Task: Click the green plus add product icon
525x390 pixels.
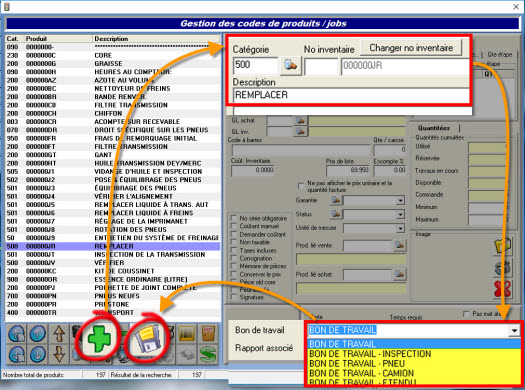Action: (x=99, y=338)
